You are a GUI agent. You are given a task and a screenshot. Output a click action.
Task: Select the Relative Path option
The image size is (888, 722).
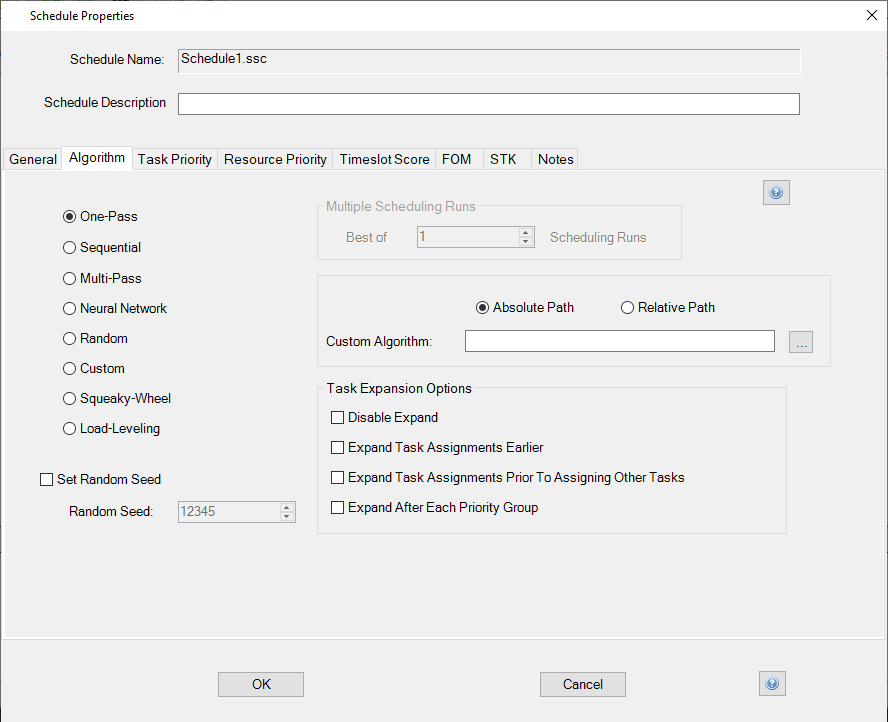pos(628,307)
